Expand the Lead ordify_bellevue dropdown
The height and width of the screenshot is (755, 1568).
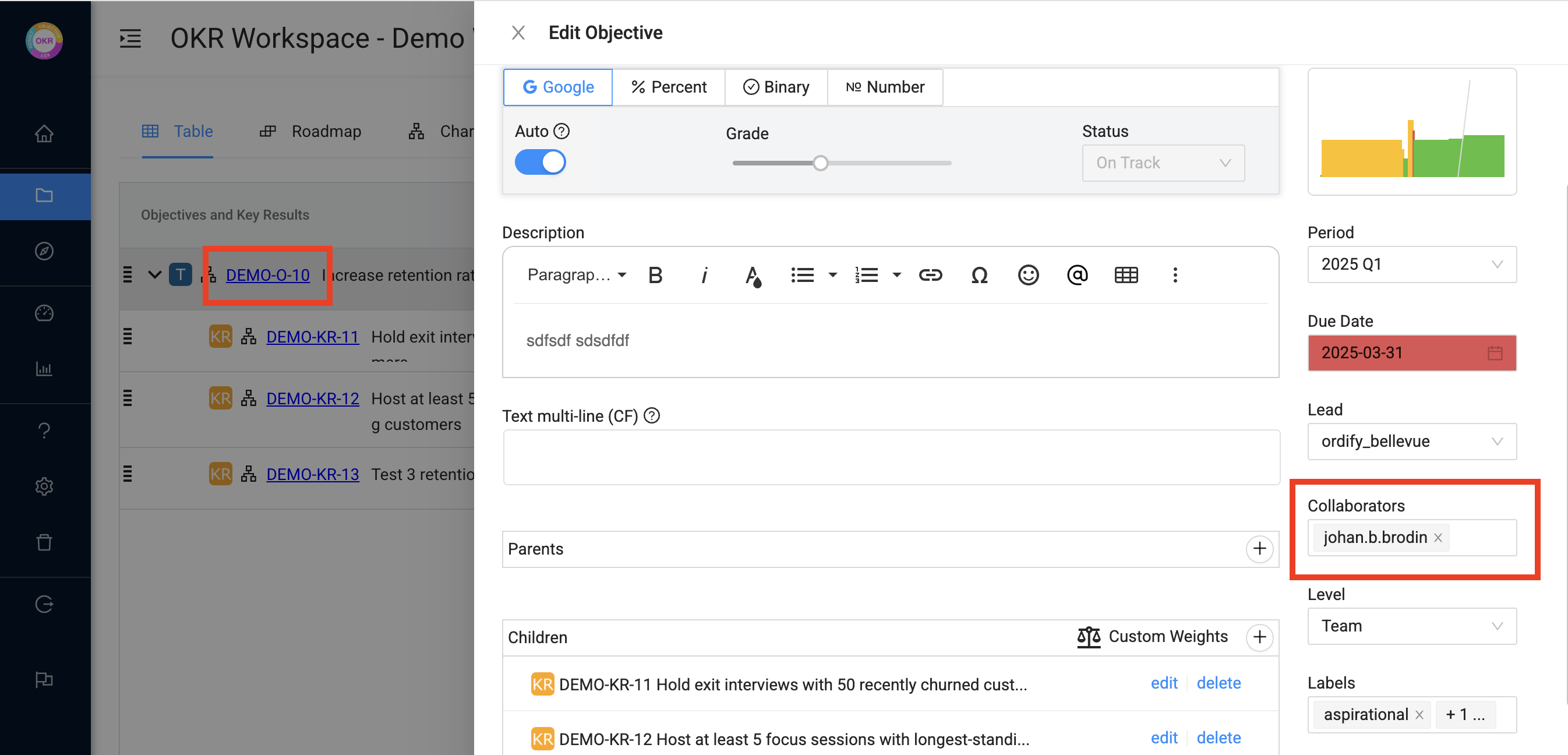click(x=1411, y=441)
